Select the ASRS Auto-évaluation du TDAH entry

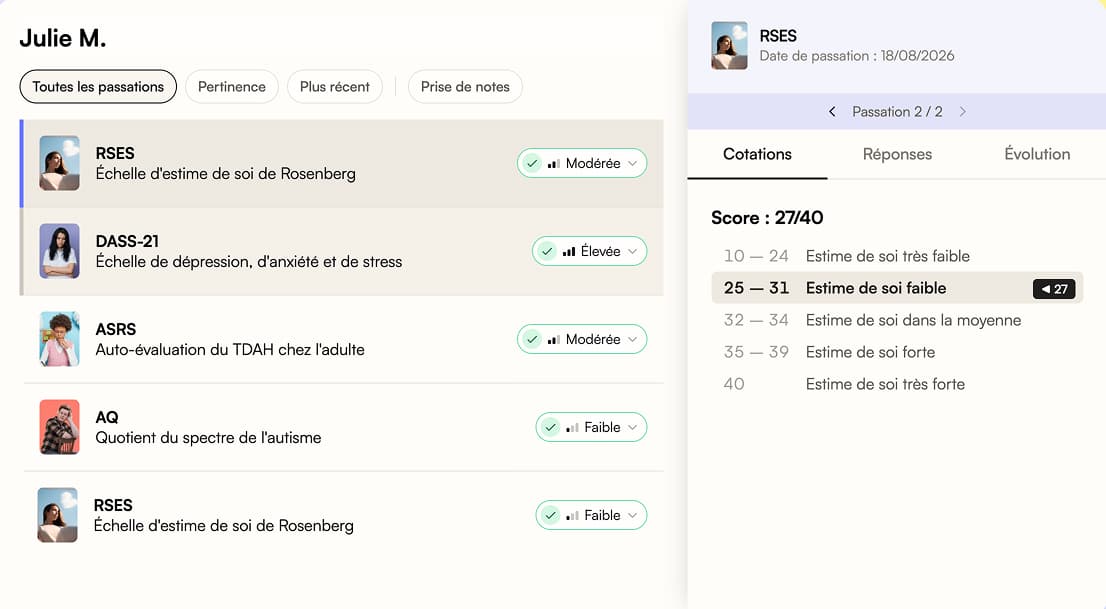coord(342,339)
